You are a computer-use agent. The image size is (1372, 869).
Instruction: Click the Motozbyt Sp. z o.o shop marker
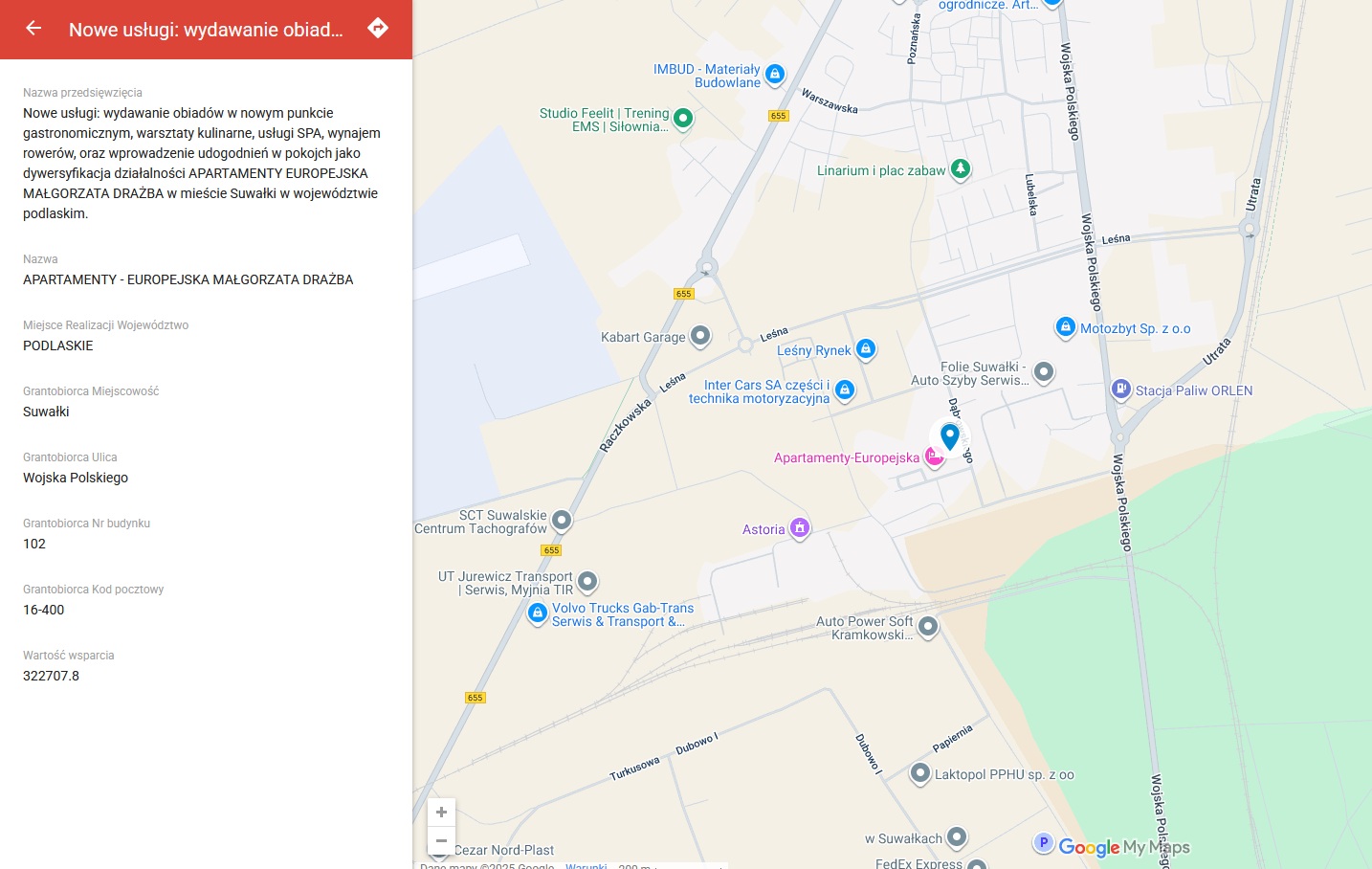point(1065,327)
